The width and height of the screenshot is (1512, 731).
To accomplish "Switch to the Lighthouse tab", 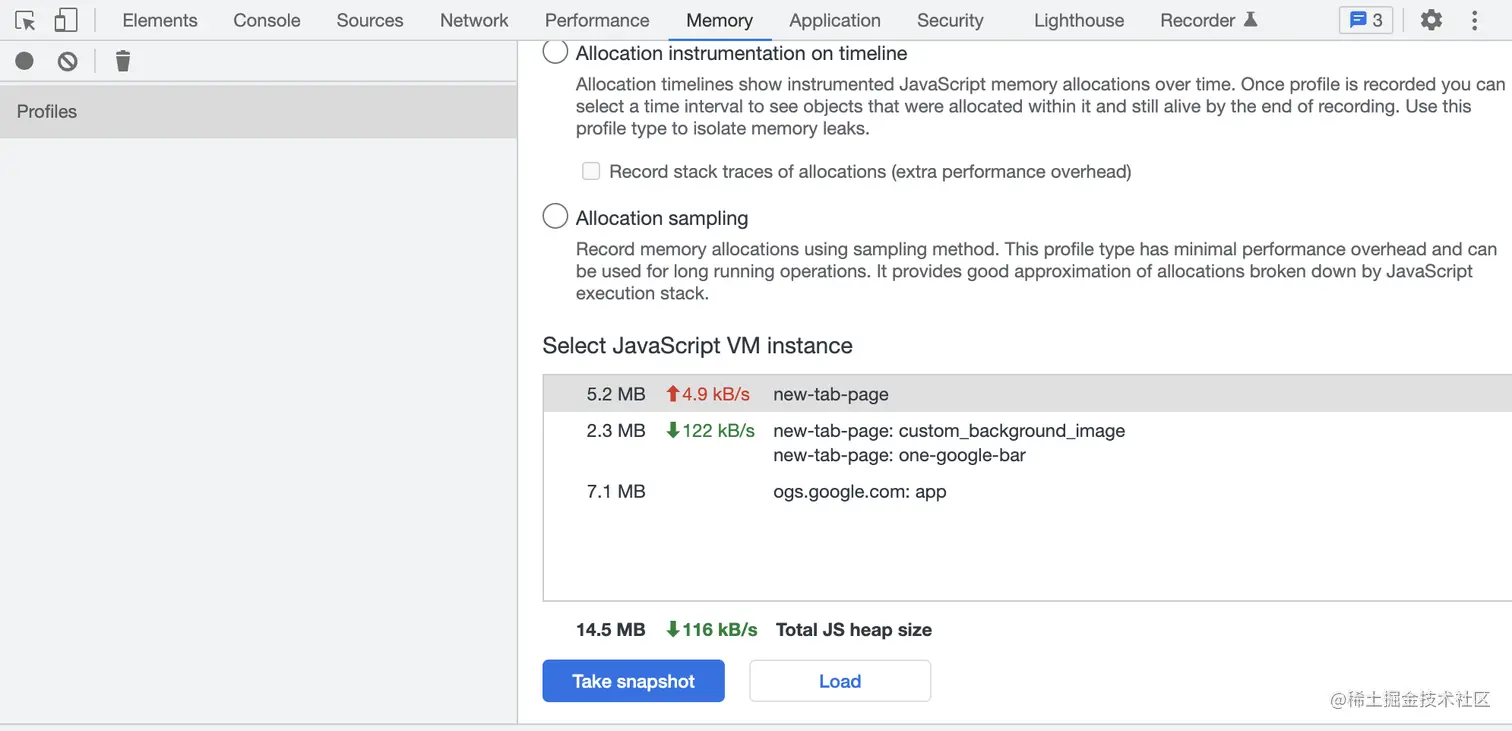I will tap(1078, 20).
